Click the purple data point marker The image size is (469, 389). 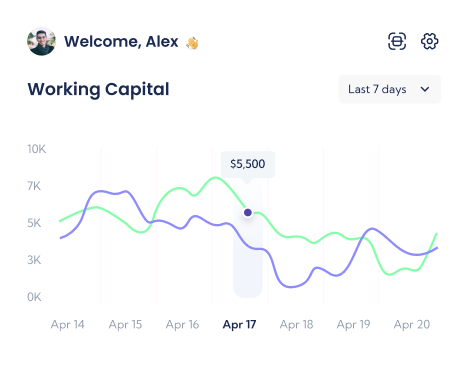tap(248, 212)
